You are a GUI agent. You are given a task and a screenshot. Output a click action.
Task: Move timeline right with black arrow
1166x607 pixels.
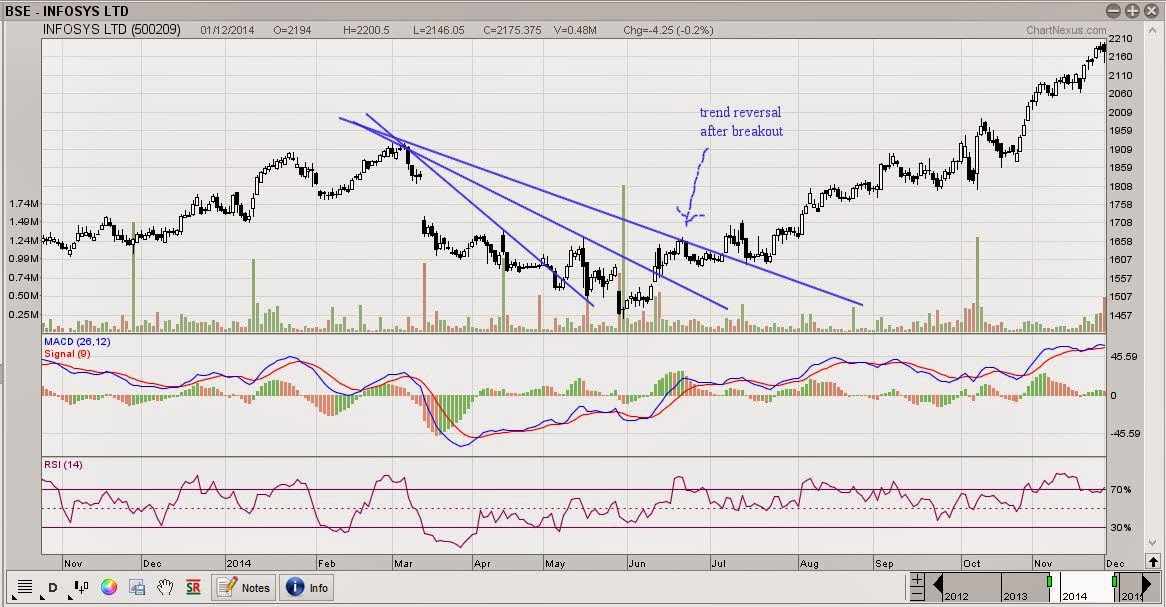point(1147,585)
